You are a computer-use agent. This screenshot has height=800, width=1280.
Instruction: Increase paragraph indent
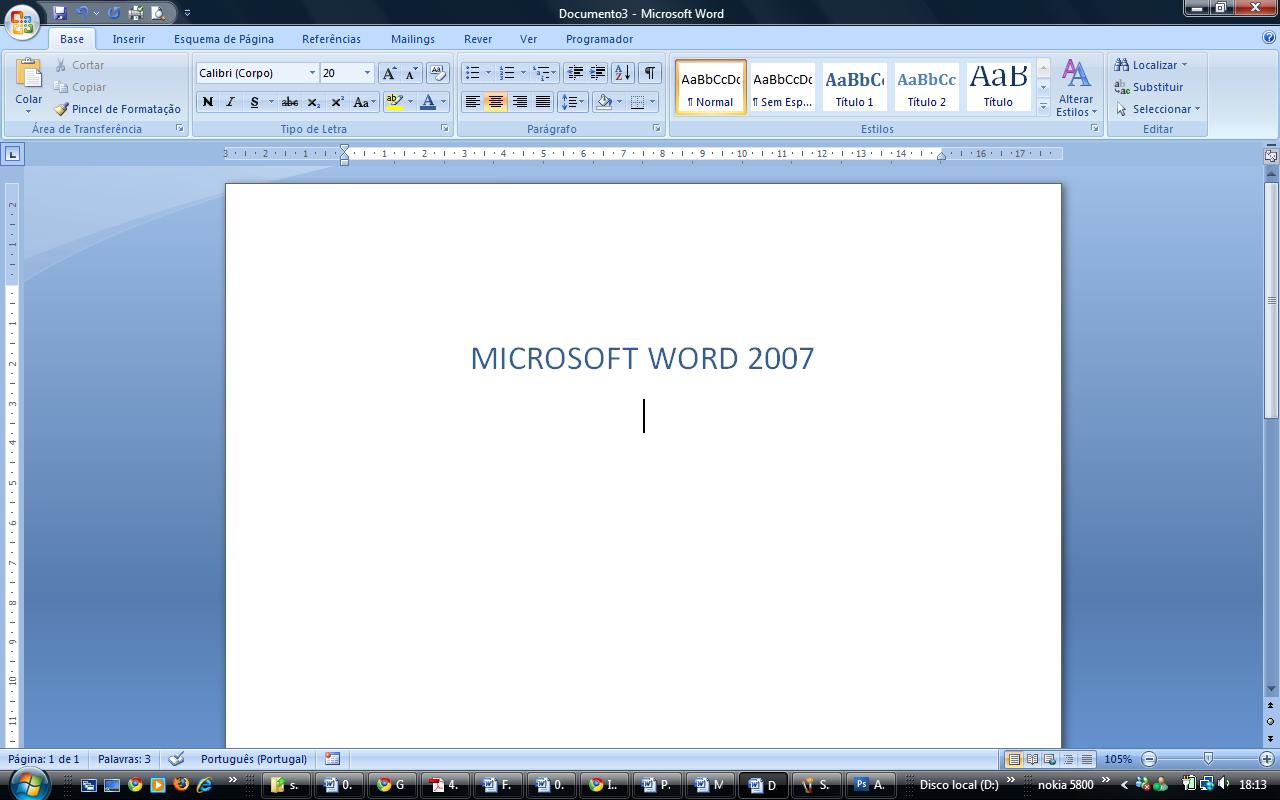point(598,73)
